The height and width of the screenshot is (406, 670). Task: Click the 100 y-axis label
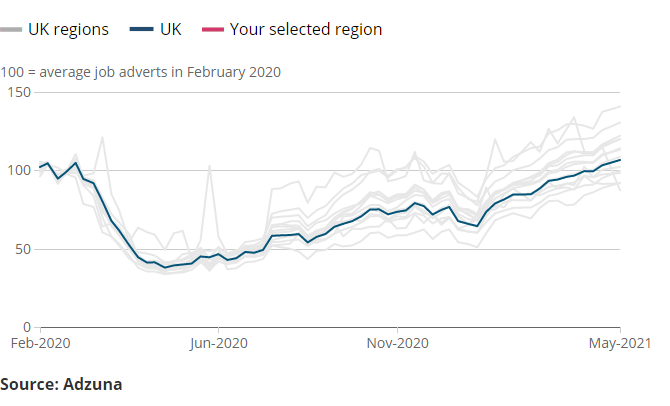pos(20,170)
